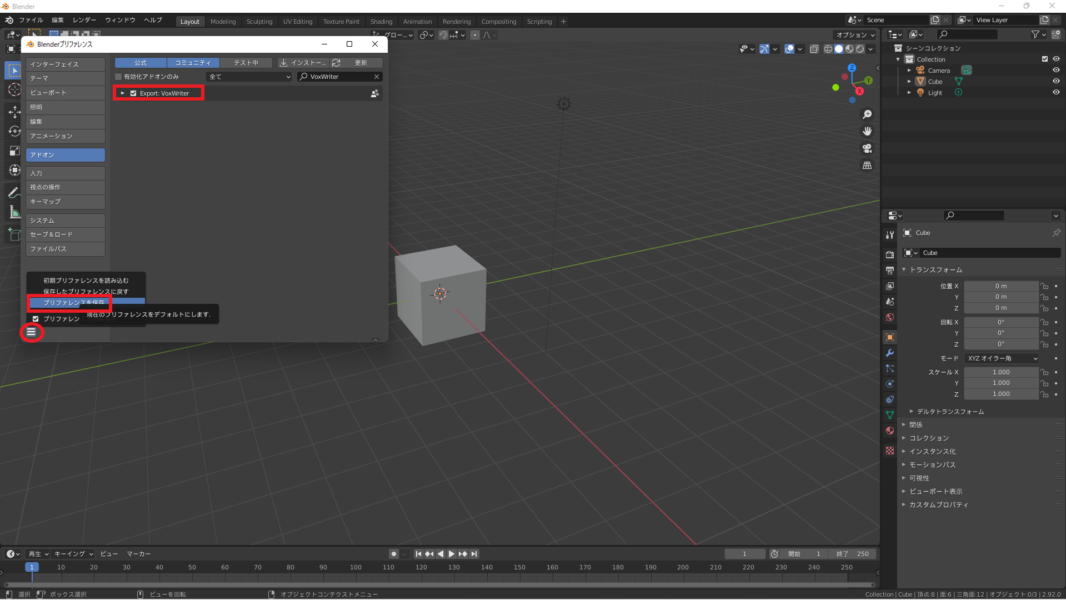The width and height of the screenshot is (1066, 600).
Task: Open Object Data properties tab (green triangle)
Action: click(889, 414)
